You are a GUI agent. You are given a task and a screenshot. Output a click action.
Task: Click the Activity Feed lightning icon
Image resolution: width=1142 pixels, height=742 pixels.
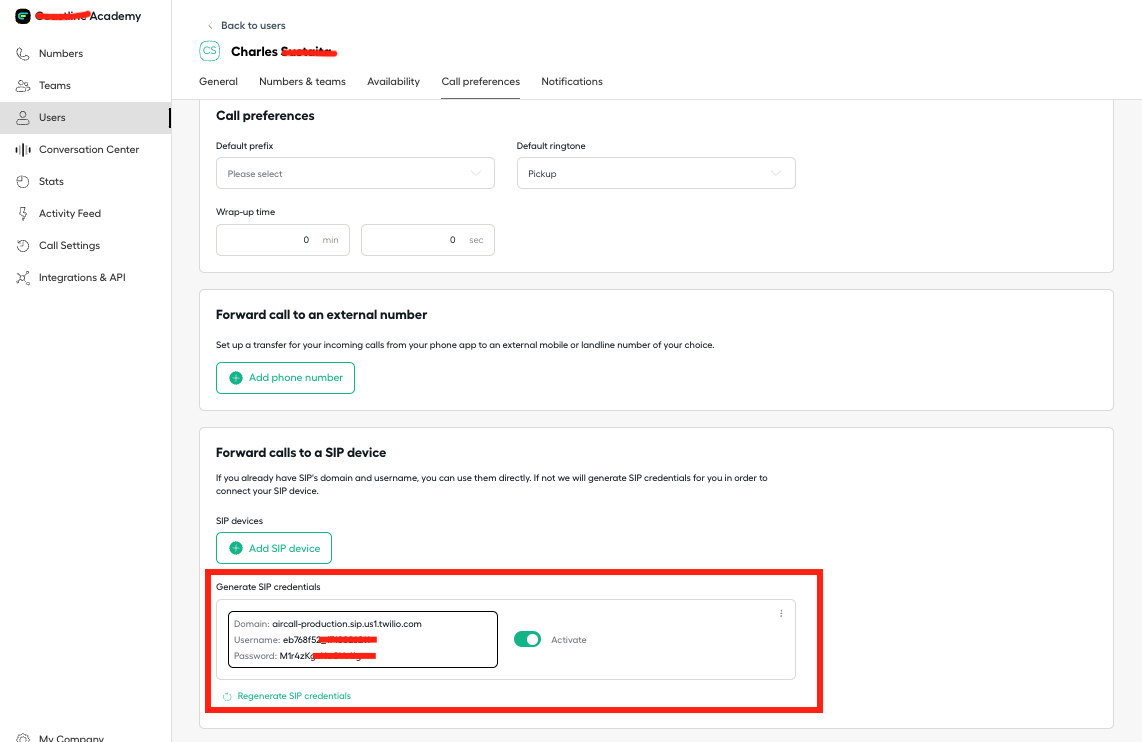23,214
